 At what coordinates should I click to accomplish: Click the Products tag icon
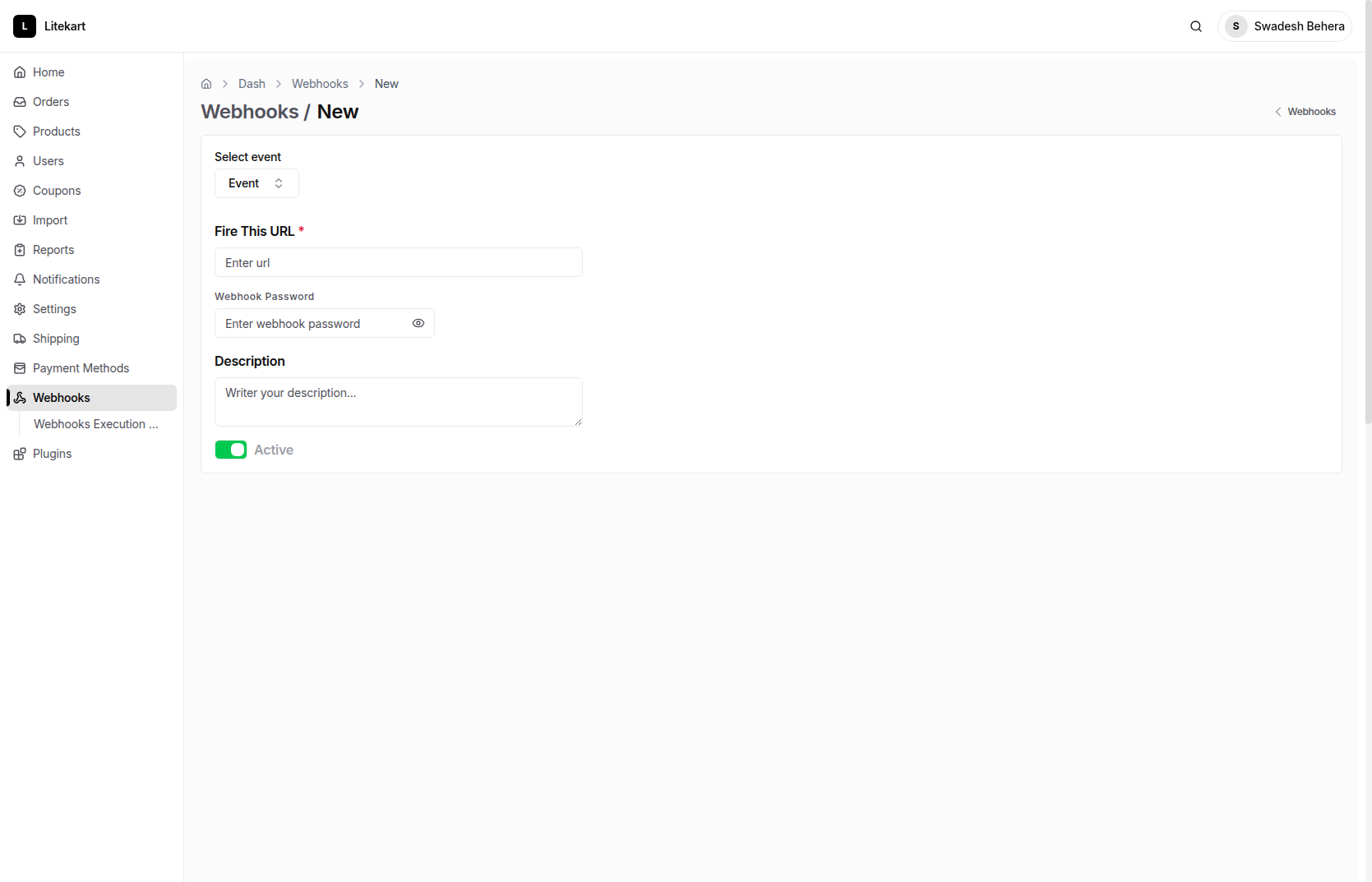(20, 132)
